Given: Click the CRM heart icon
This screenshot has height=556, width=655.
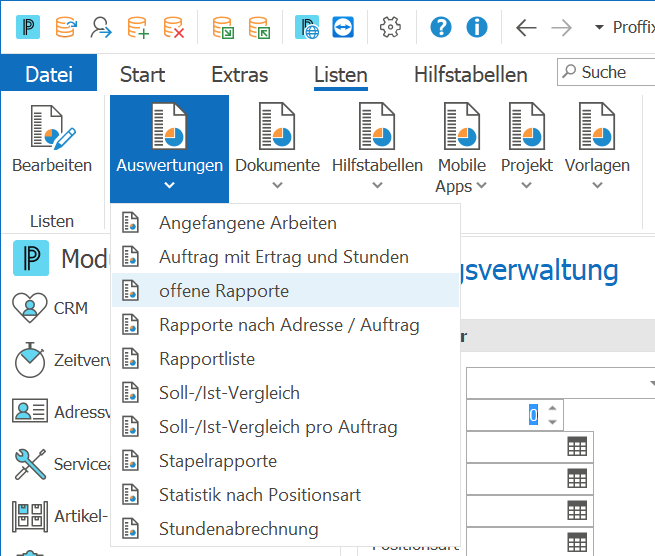Looking at the screenshot, I should pos(30,308).
